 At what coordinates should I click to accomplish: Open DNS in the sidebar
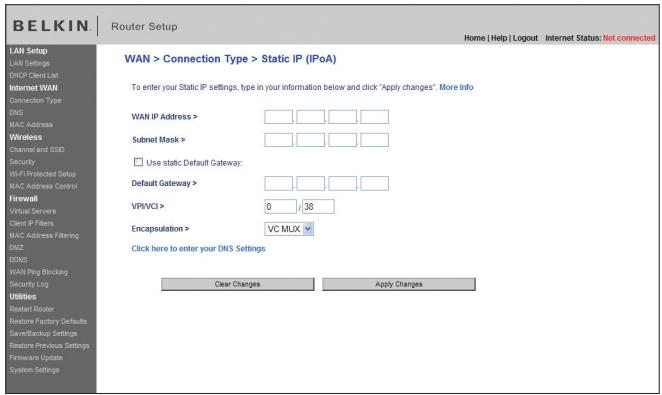(x=16, y=113)
